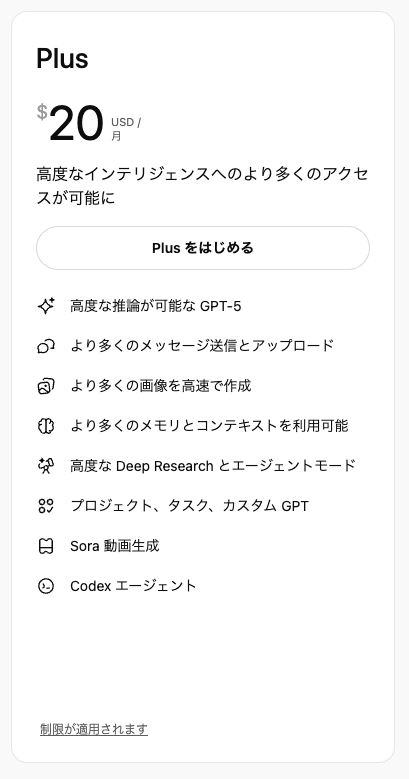The image size is (409, 779).
Task: Click the Plus plan heading
Action: pos(62,59)
